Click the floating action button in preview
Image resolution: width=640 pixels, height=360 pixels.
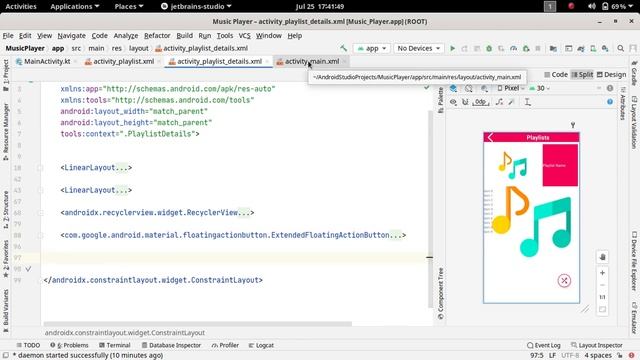(x=564, y=281)
